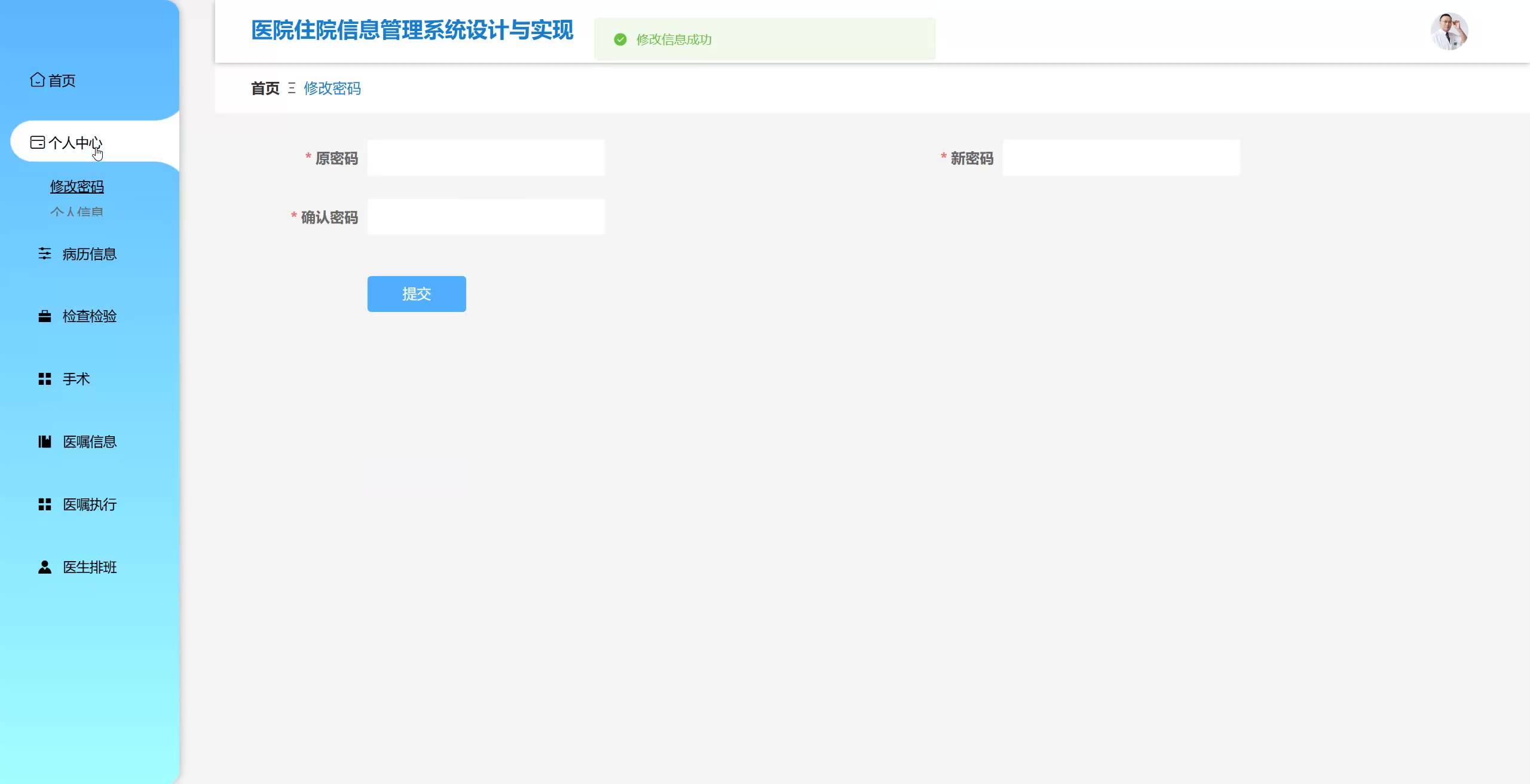Select 修改密码 in the sidebar submenu

pos(77,186)
